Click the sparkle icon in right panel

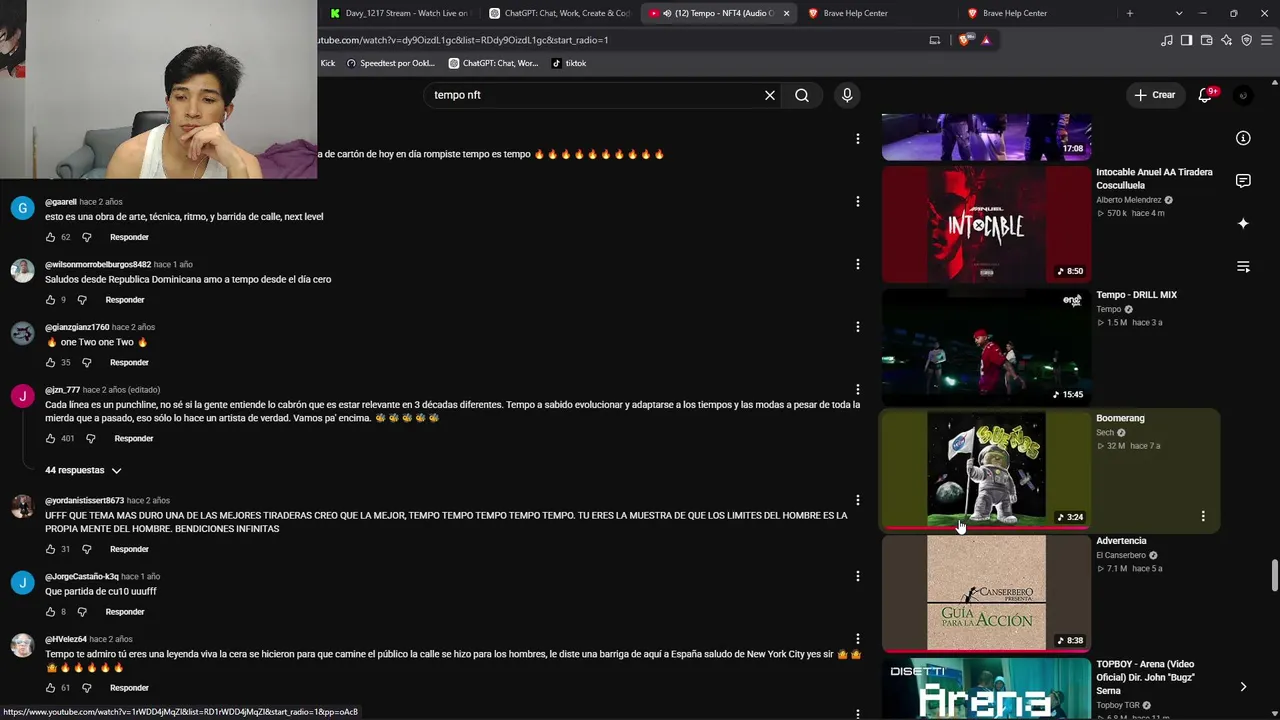point(1243,224)
